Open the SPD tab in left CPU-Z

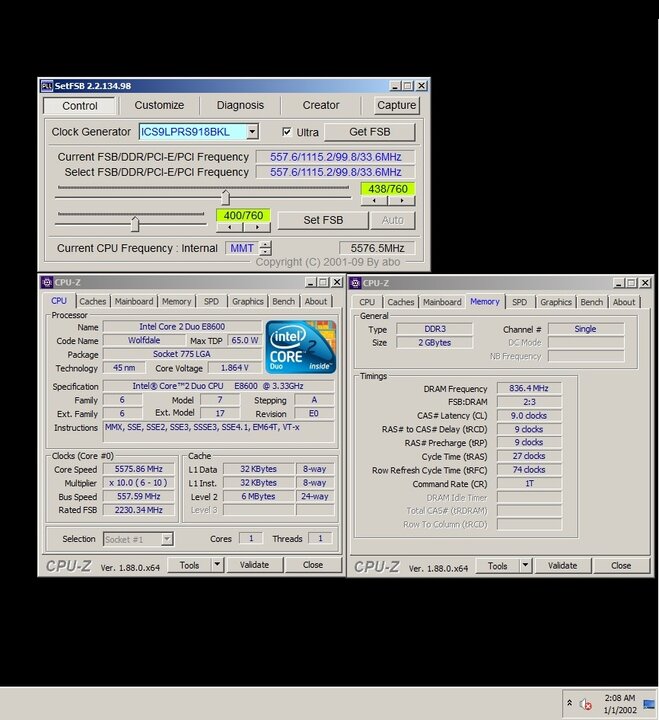point(211,301)
